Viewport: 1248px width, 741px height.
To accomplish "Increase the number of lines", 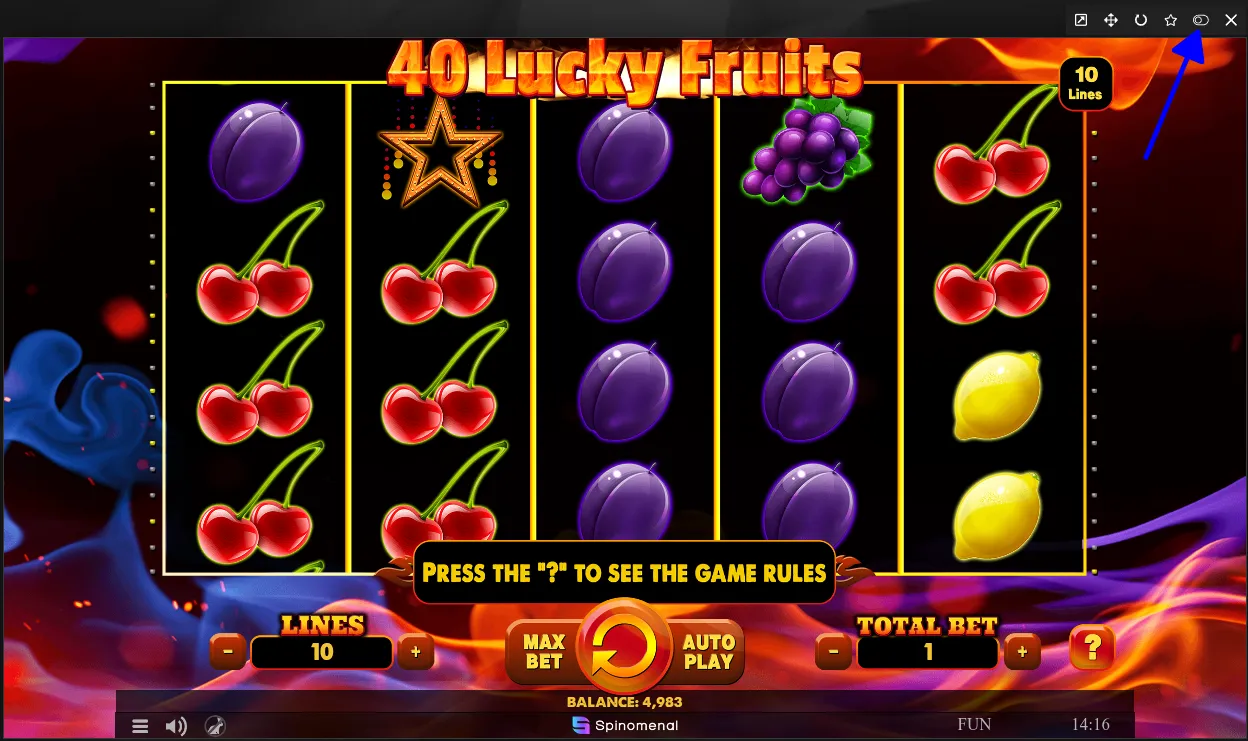I will point(416,652).
